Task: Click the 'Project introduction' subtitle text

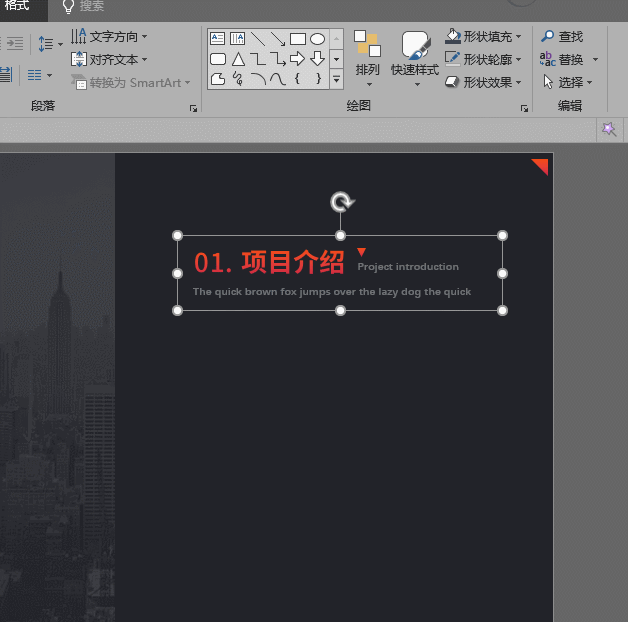Action: (408, 267)
